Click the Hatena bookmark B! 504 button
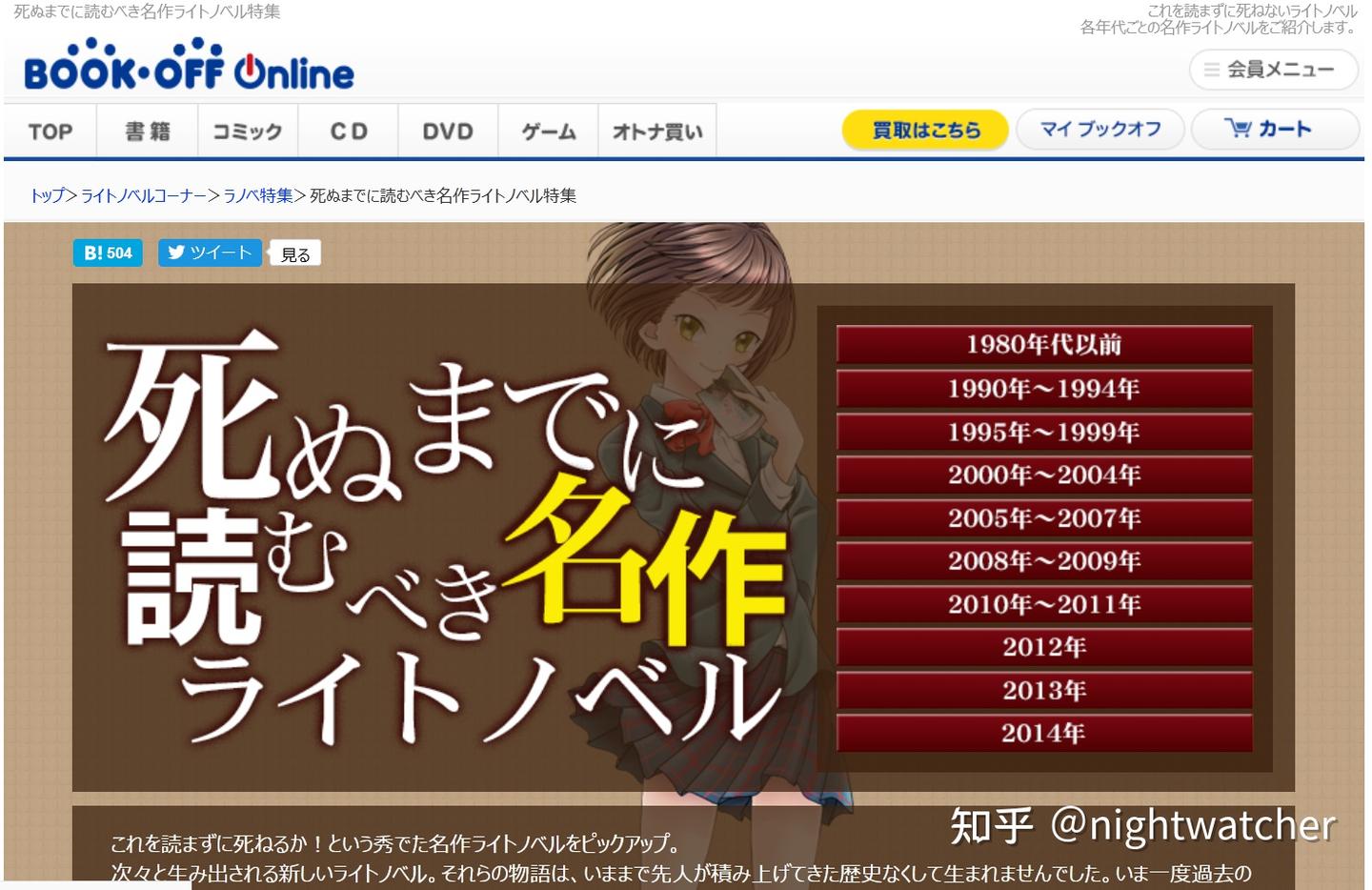The width and height of the screenshot is (1372, 890). tap(108, 253)
